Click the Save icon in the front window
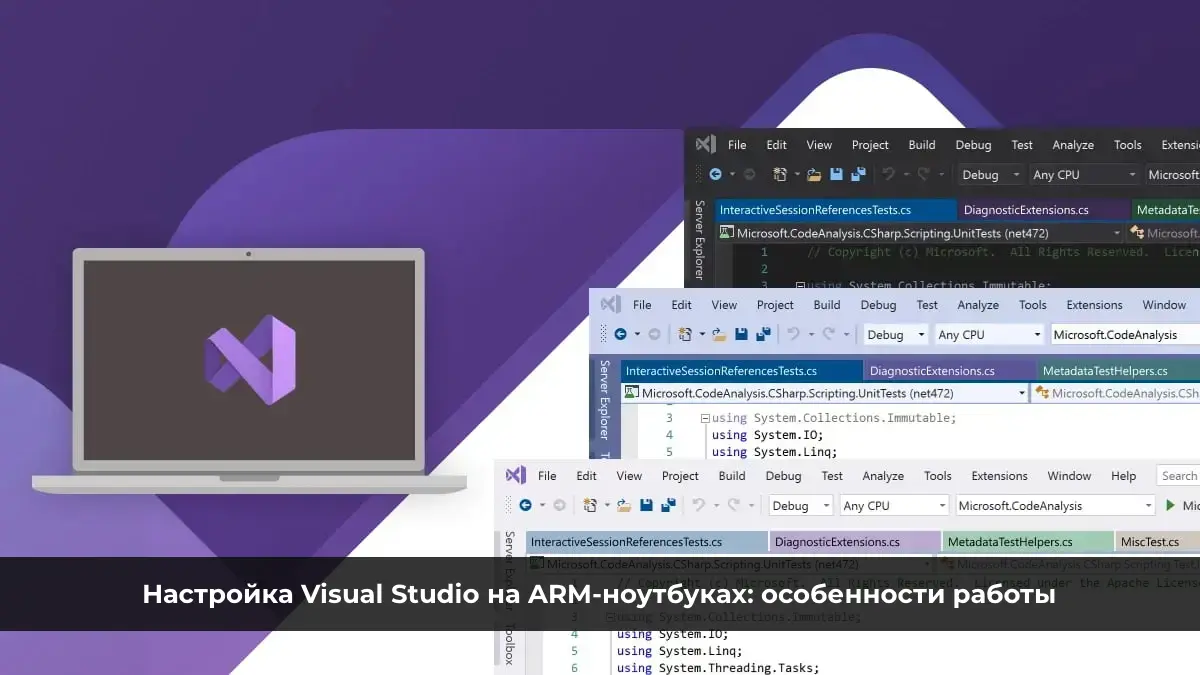 (x=646, y=506)
